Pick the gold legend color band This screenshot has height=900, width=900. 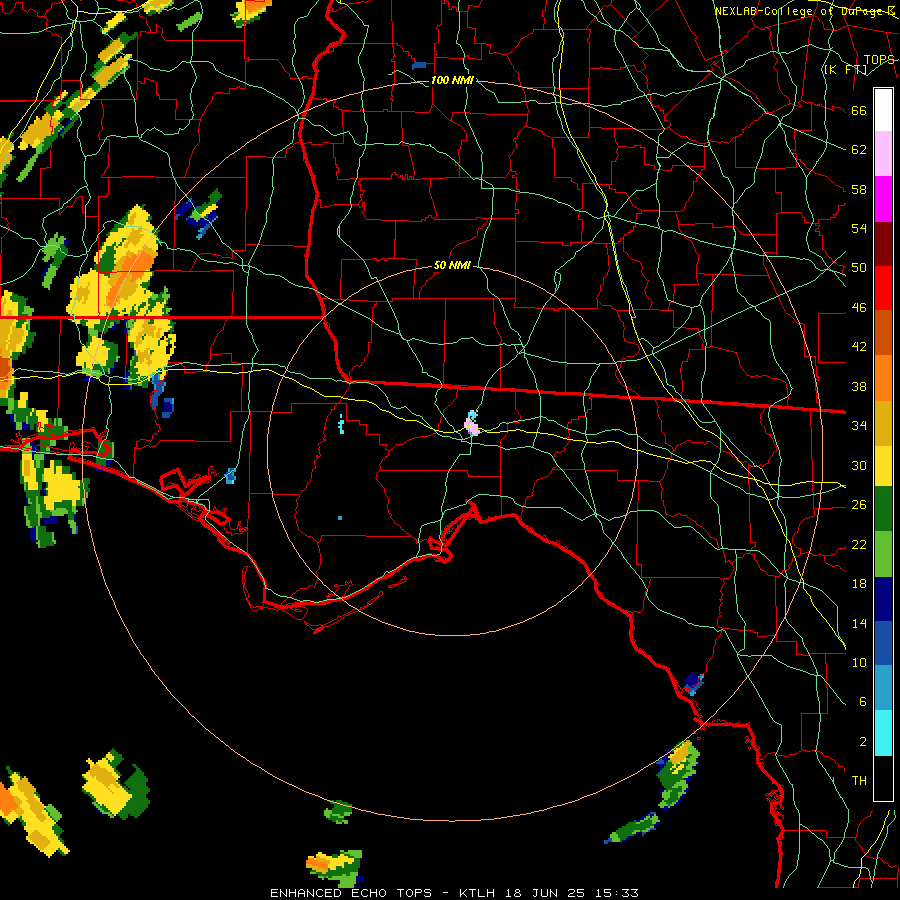883,422
